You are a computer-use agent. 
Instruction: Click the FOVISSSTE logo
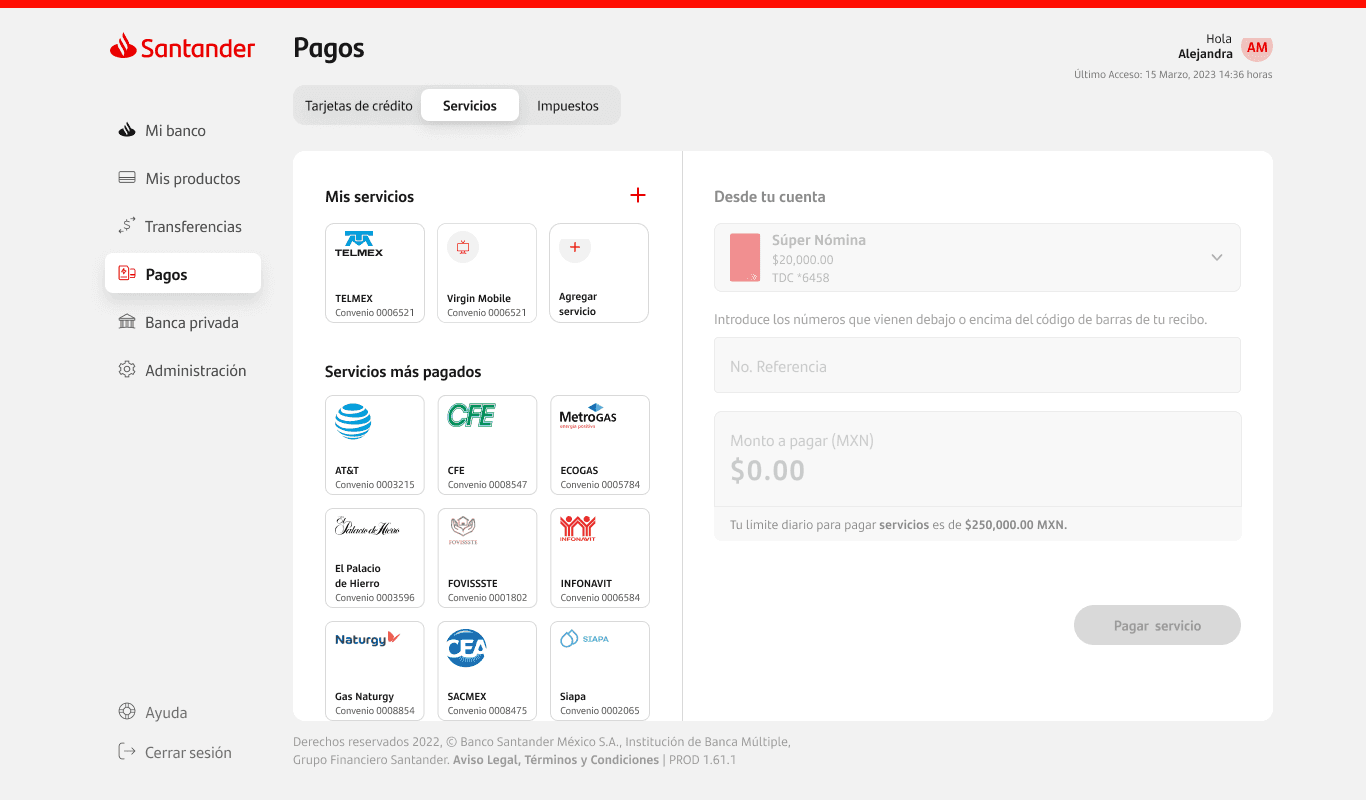[463, 530]
